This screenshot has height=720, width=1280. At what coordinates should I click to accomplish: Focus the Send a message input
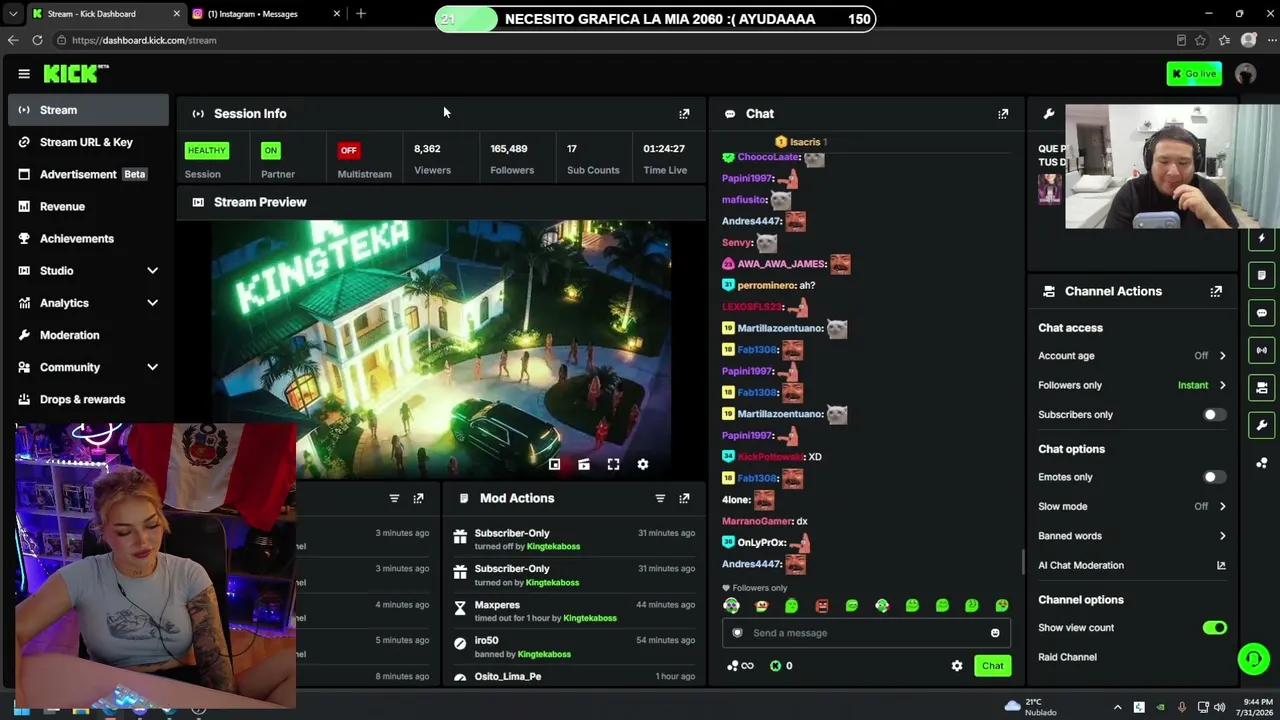[x=866, y=633]
